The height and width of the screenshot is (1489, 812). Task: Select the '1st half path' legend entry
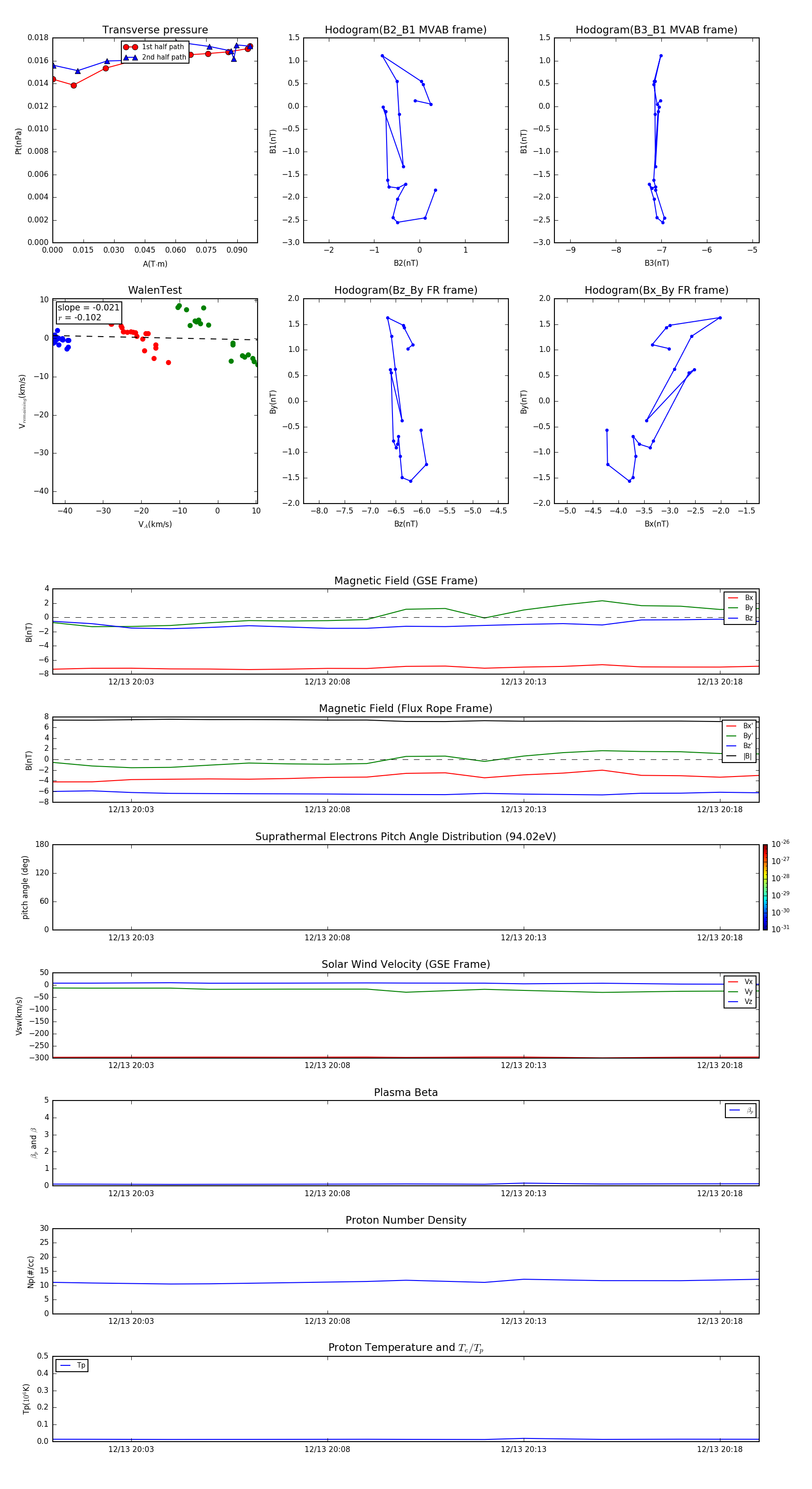tap(154, 47)
